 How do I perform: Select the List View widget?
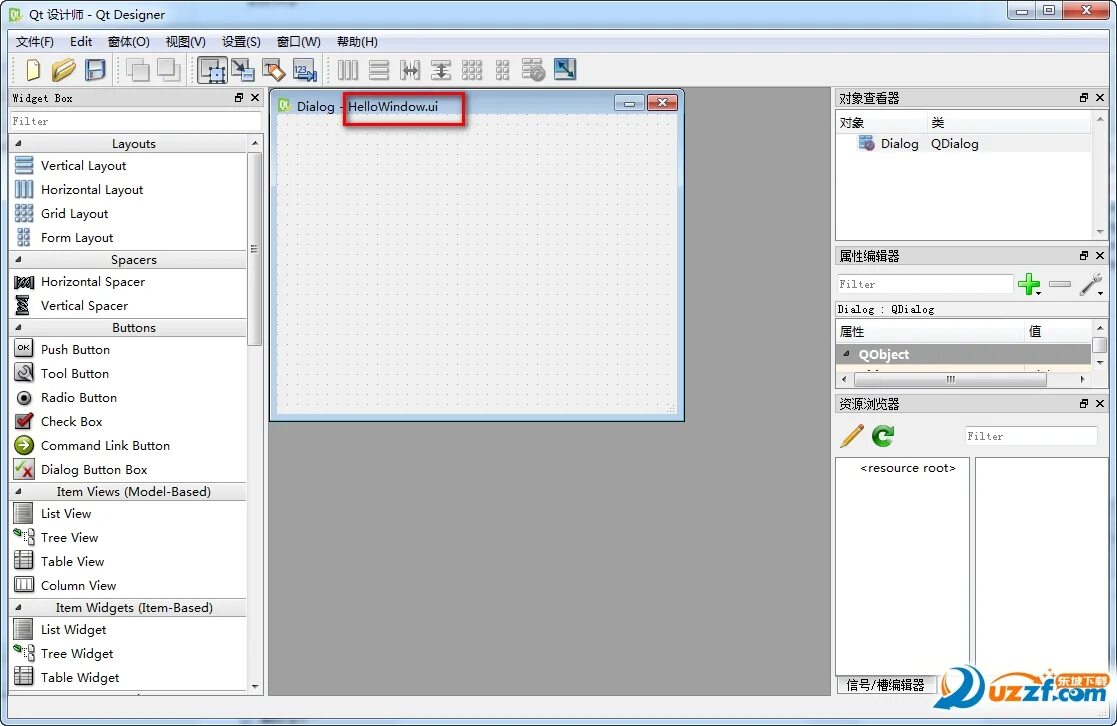click(53, 513)
